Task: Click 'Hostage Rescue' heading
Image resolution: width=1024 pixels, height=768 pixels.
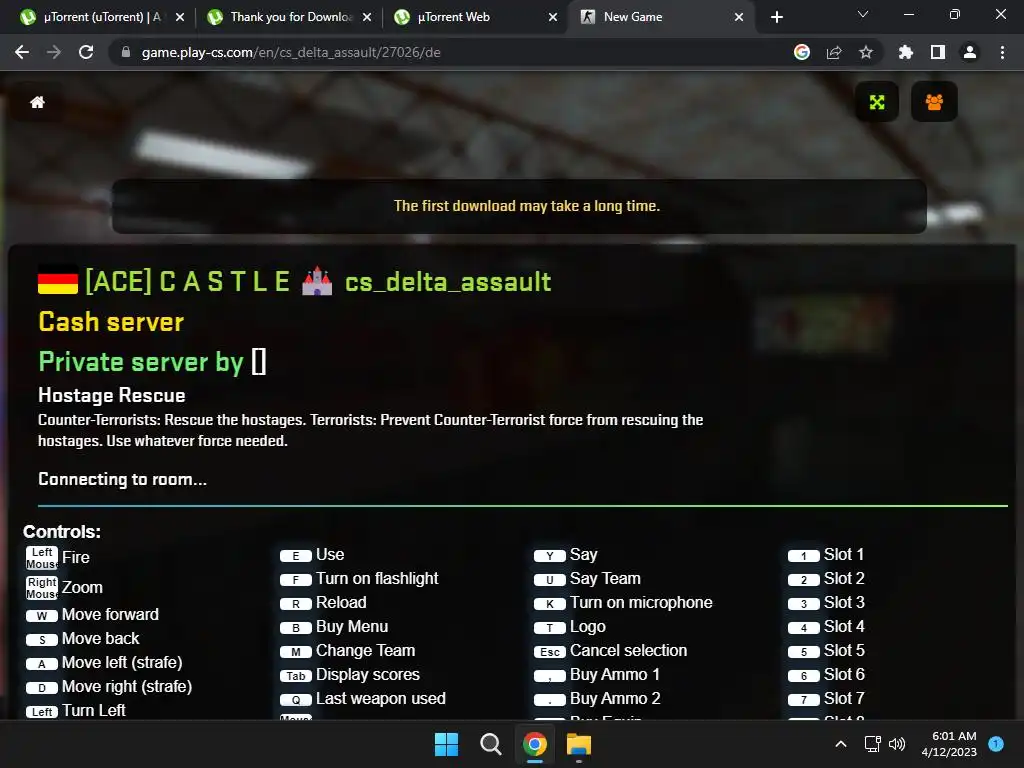Action: coord(112,395)
